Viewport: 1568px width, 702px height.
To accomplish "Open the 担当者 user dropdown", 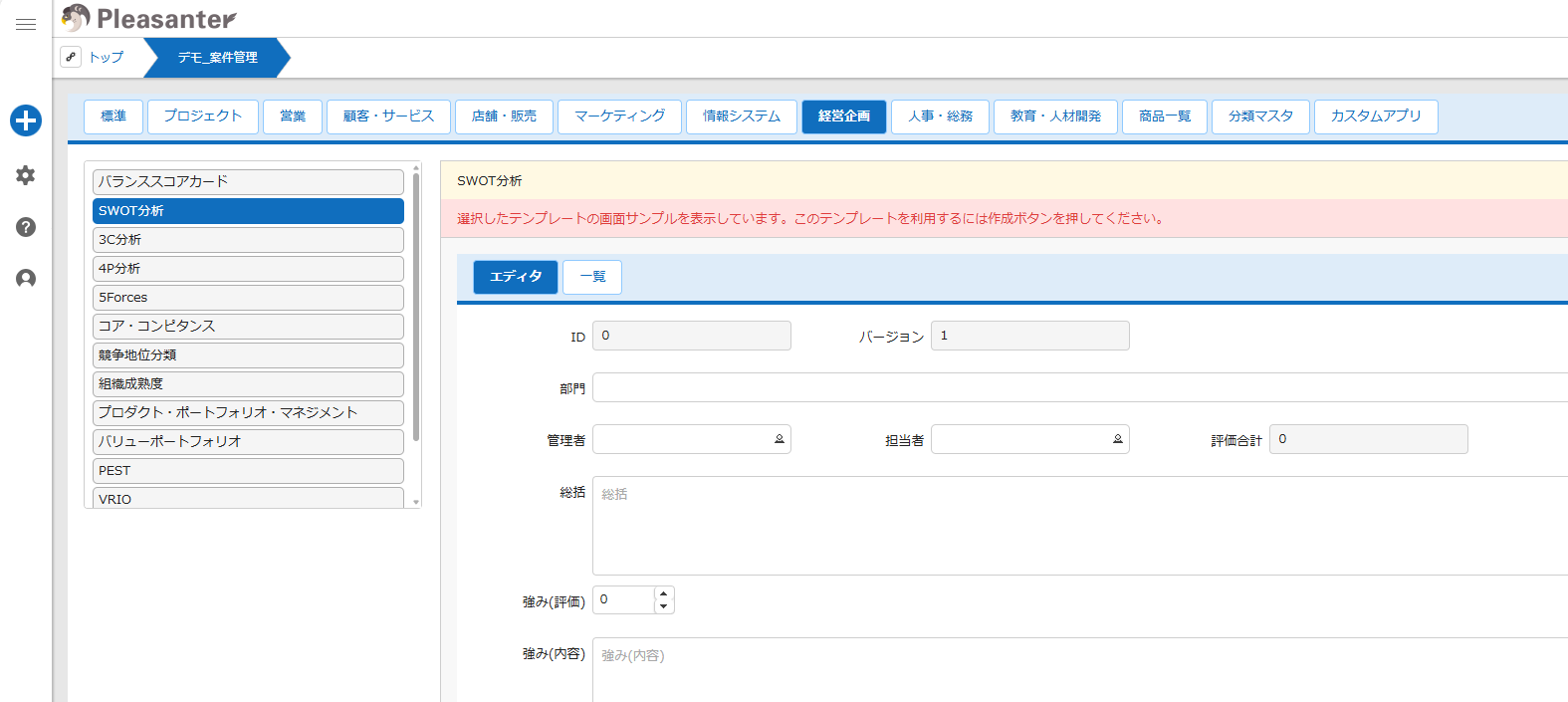I will pos(1117,439).
